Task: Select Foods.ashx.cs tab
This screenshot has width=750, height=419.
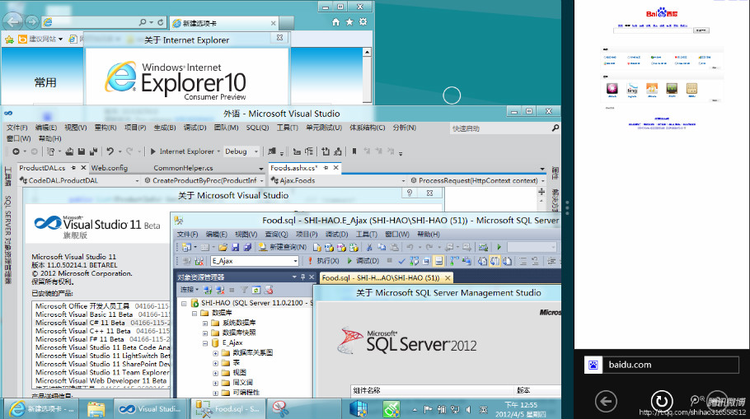Action: (x=293, y=168)
